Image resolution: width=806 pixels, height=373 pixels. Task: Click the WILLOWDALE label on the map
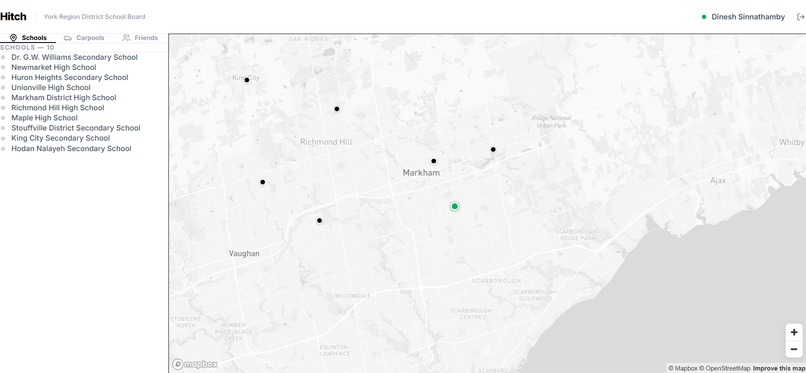353,296
